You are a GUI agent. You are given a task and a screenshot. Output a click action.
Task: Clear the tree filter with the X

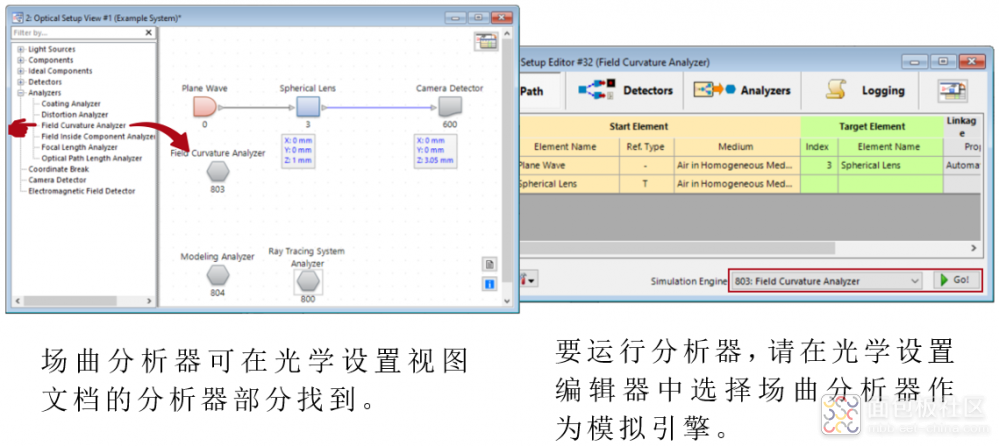point(148,32)
